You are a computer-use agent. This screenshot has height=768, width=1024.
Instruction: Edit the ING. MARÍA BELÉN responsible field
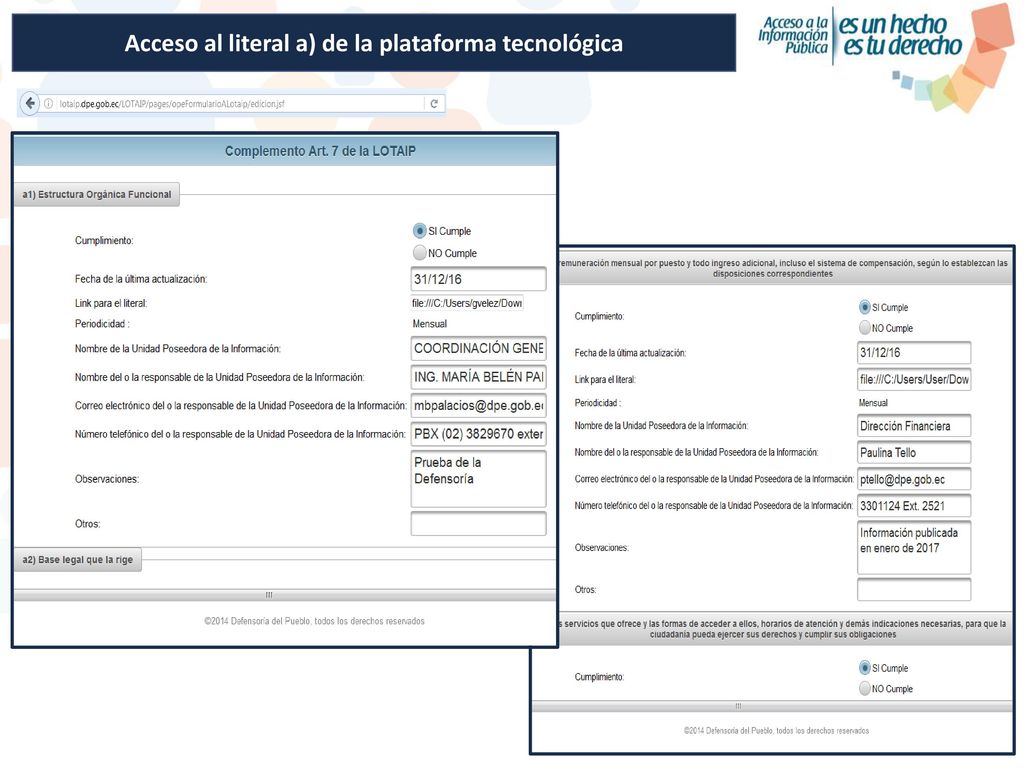click(479, 377)
